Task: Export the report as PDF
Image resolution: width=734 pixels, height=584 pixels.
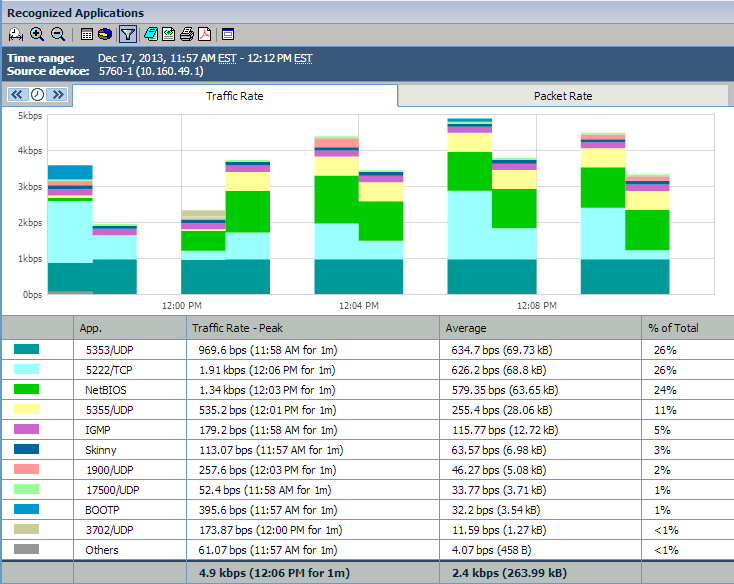Action: pyautogui.click(x=204, y=34)
